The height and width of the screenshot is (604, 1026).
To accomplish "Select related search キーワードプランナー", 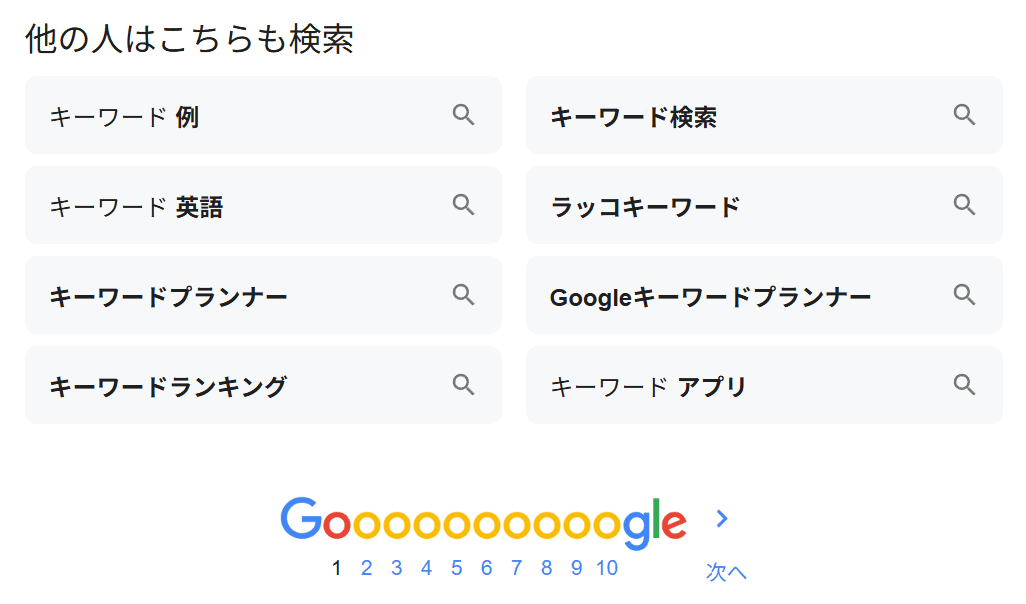I will coord(168,297).
